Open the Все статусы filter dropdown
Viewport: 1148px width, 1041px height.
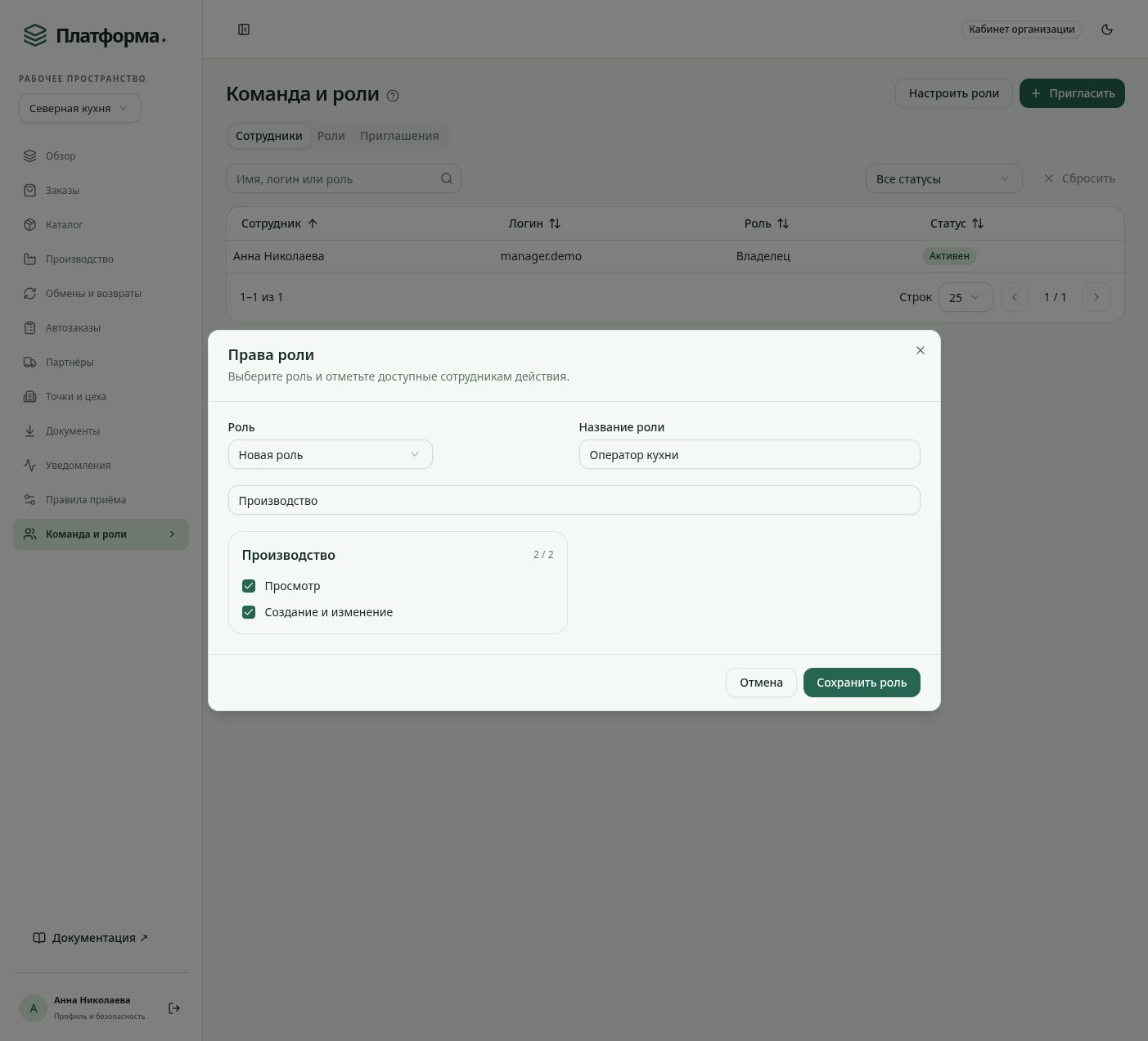click(943, 178)
